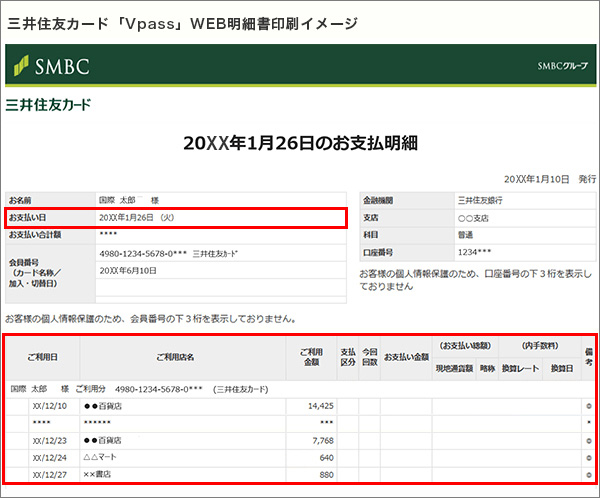
Task: Click the note about 会員番号の下3桁 privacy
Action: [x=151, y=318]
